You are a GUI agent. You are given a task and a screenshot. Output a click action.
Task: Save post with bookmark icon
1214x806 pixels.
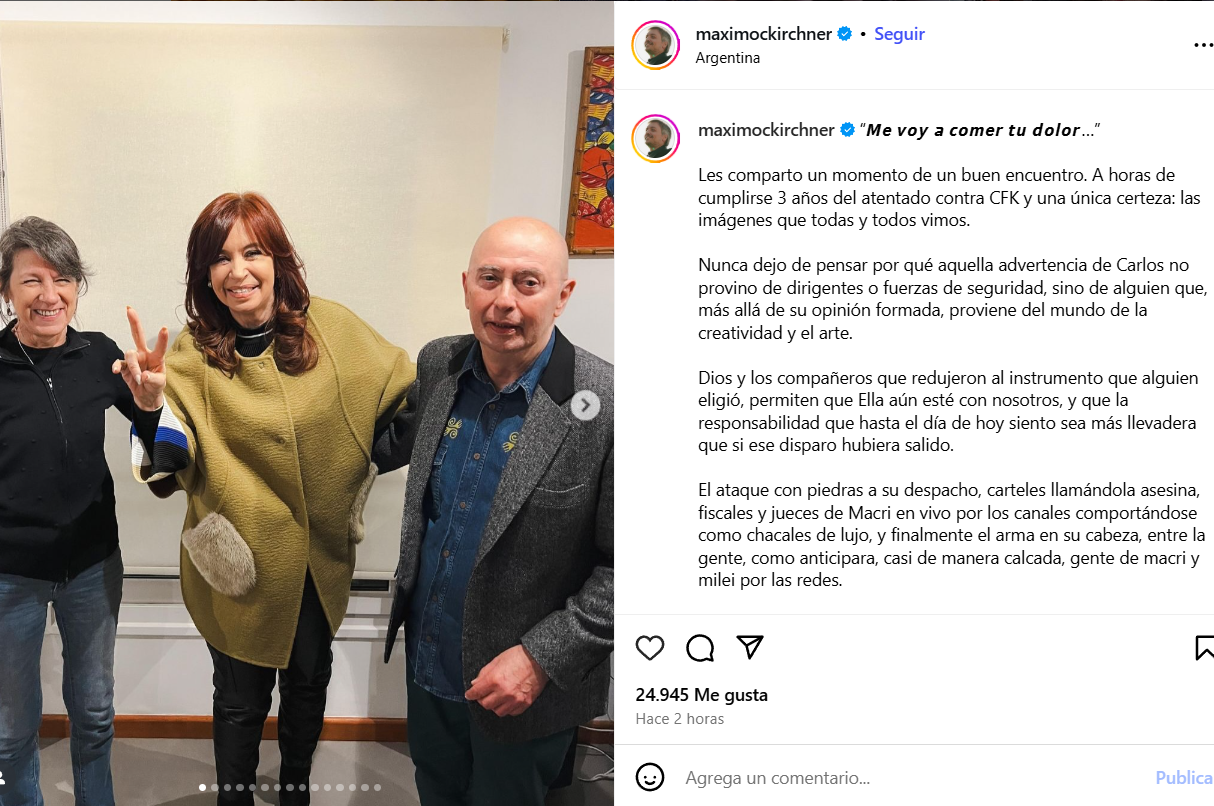(1205, 648)
